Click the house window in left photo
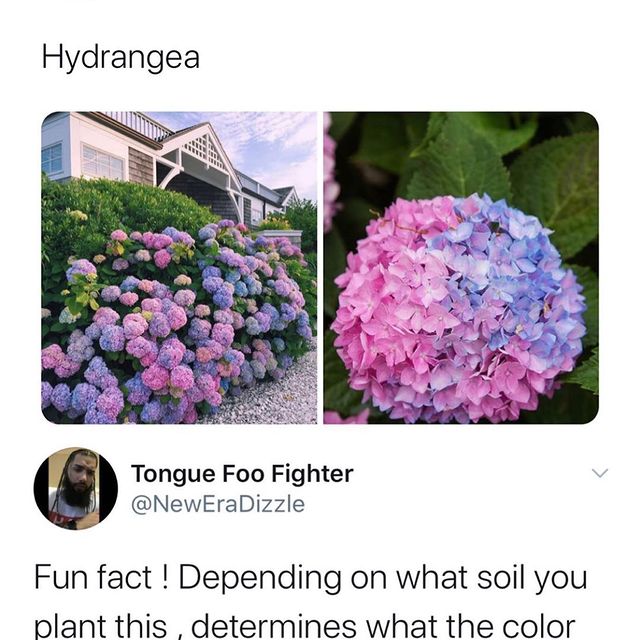This screenshot has height=640, width=640. click(x=102, y=161)
